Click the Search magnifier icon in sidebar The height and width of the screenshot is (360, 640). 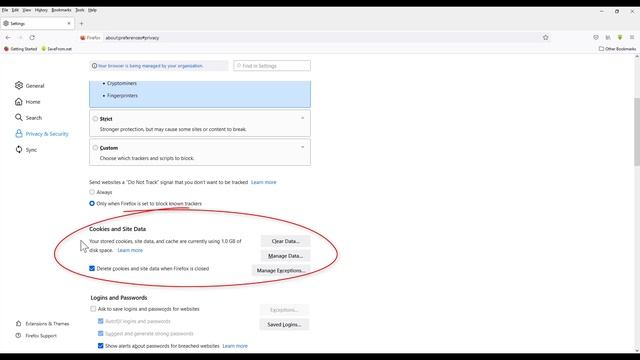(x=19, y=118)
